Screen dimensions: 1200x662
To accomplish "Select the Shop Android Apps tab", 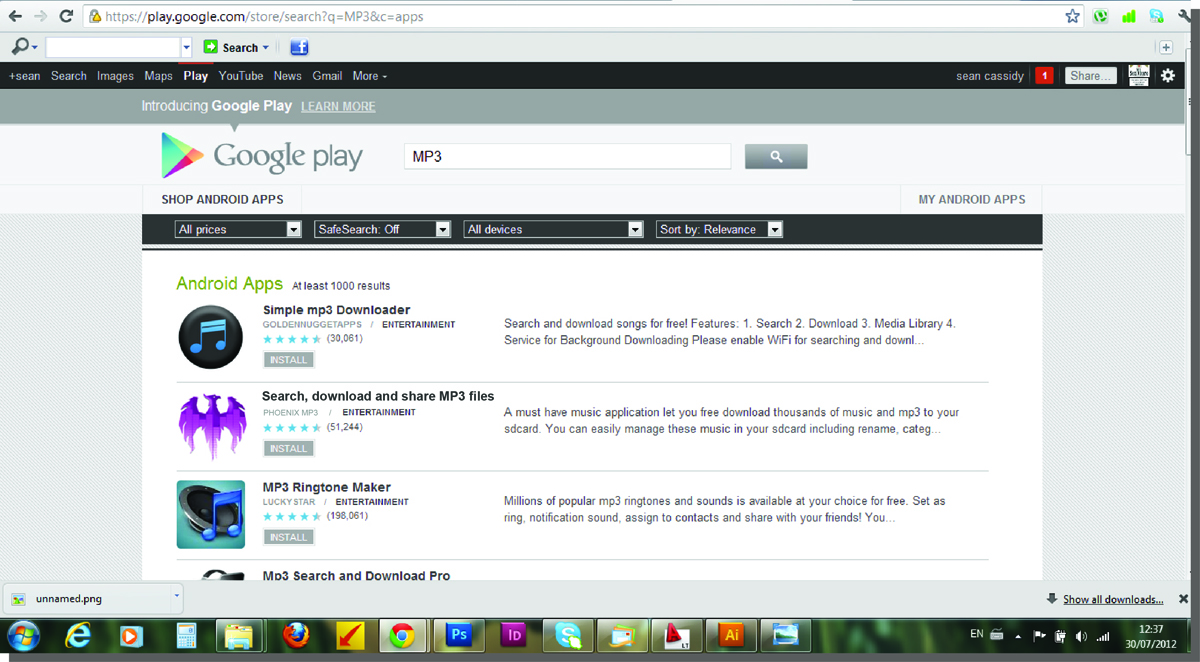I will tap(222, 200).
